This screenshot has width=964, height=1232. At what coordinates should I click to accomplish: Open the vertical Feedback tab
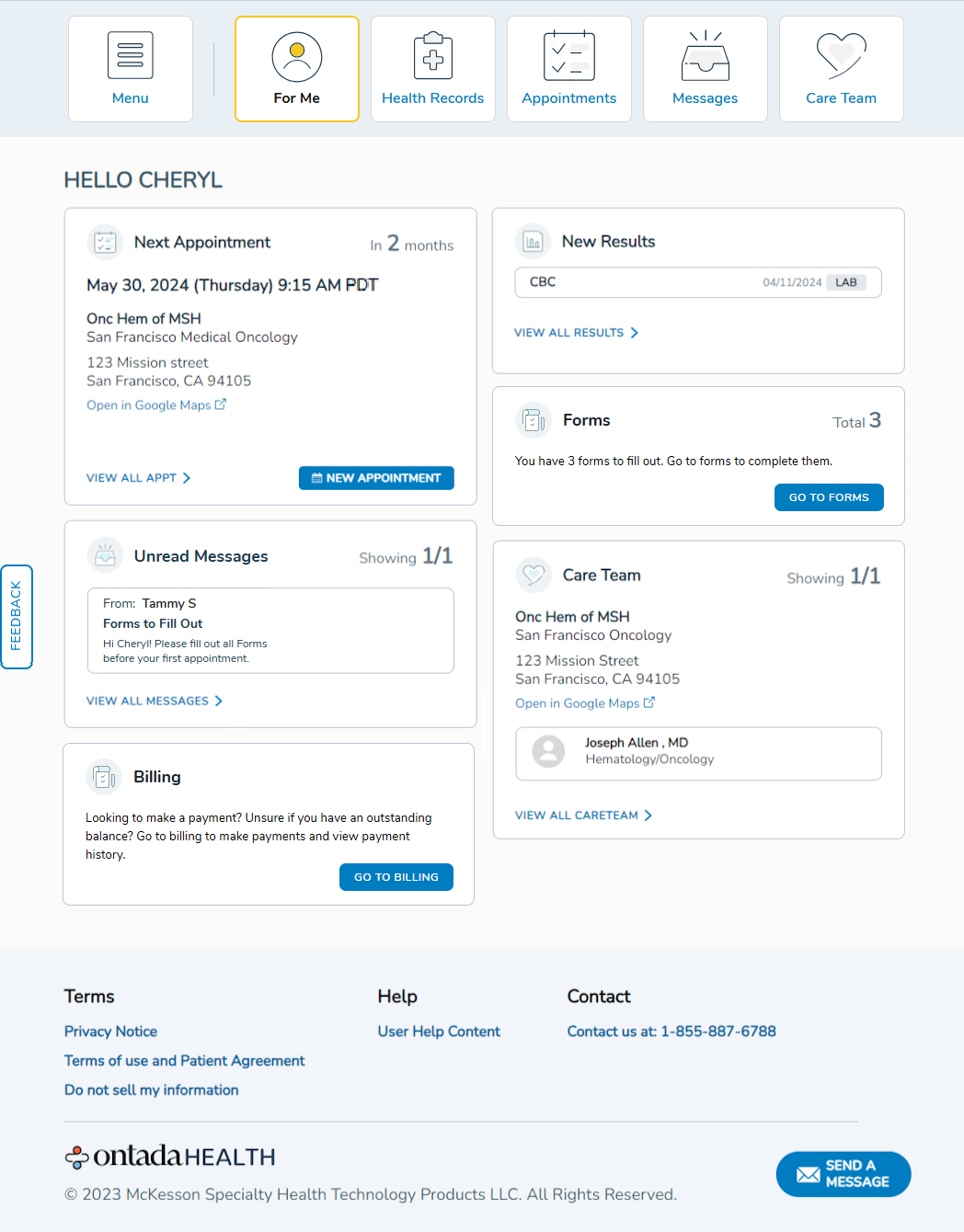pos(17,616)
